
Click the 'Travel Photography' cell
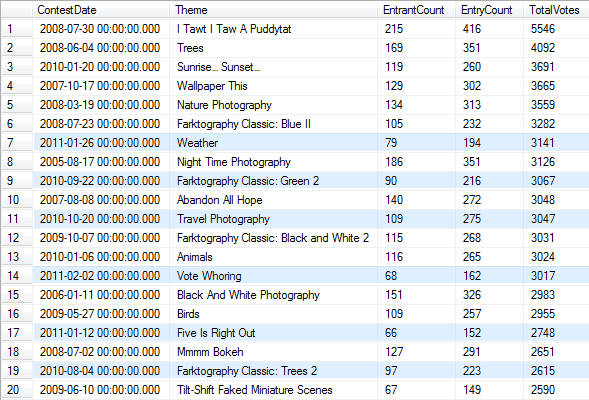point(273,219)
